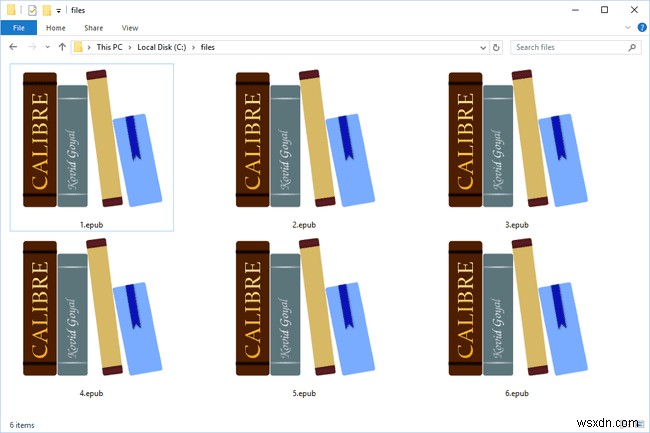Viewport: 650px width, 433px height.
Task: Click the New folder quick access icon
Action: pyautogui.click(x=46, y=10)
